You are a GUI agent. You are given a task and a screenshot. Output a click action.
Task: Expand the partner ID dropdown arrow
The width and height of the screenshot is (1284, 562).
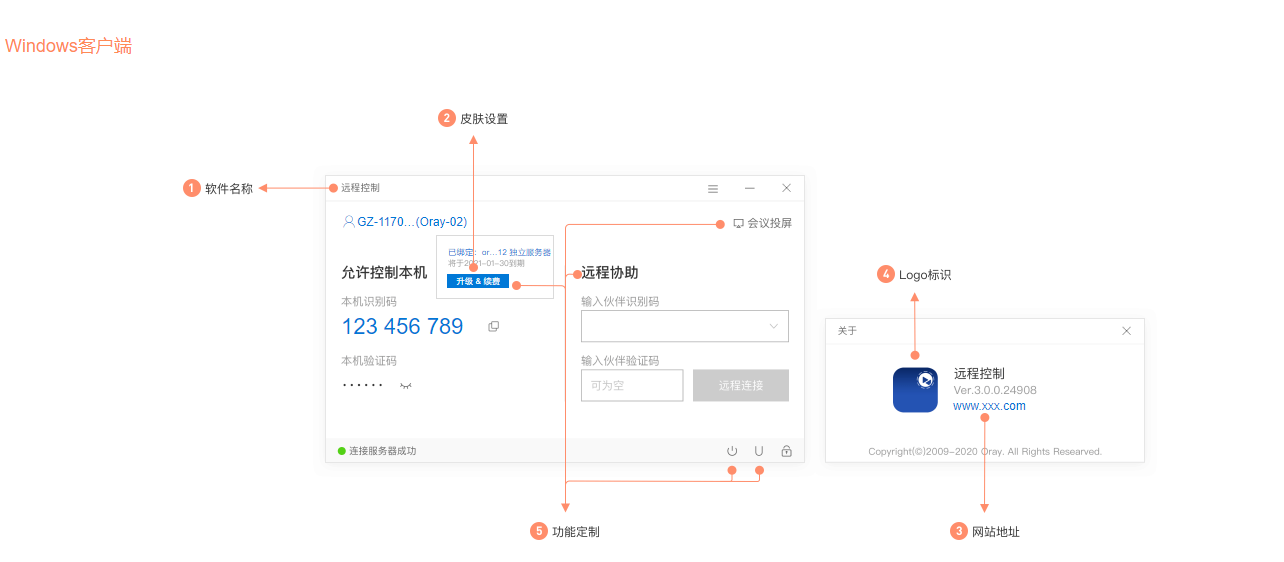[x=774, y=326]
